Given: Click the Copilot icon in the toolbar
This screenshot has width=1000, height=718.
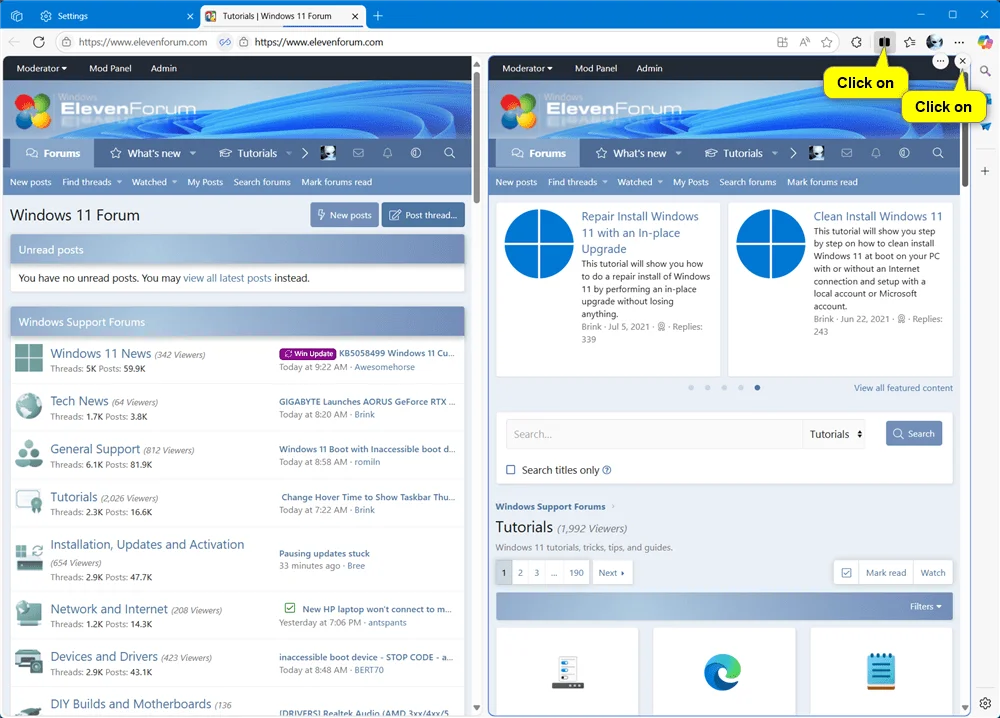Looking at the screenshot, I should point(985,42).
